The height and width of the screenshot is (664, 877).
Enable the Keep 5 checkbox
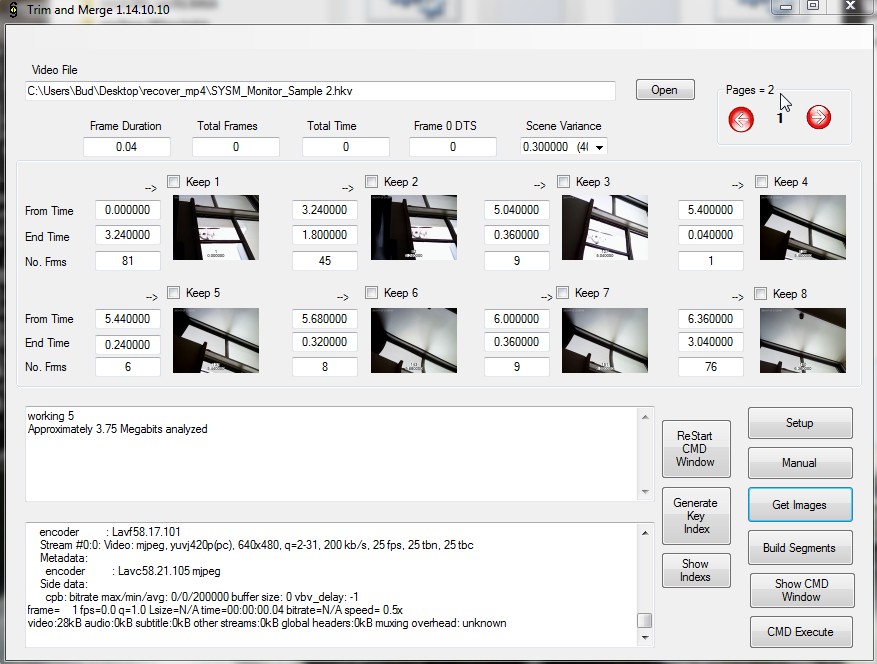[x=173, y=293]
